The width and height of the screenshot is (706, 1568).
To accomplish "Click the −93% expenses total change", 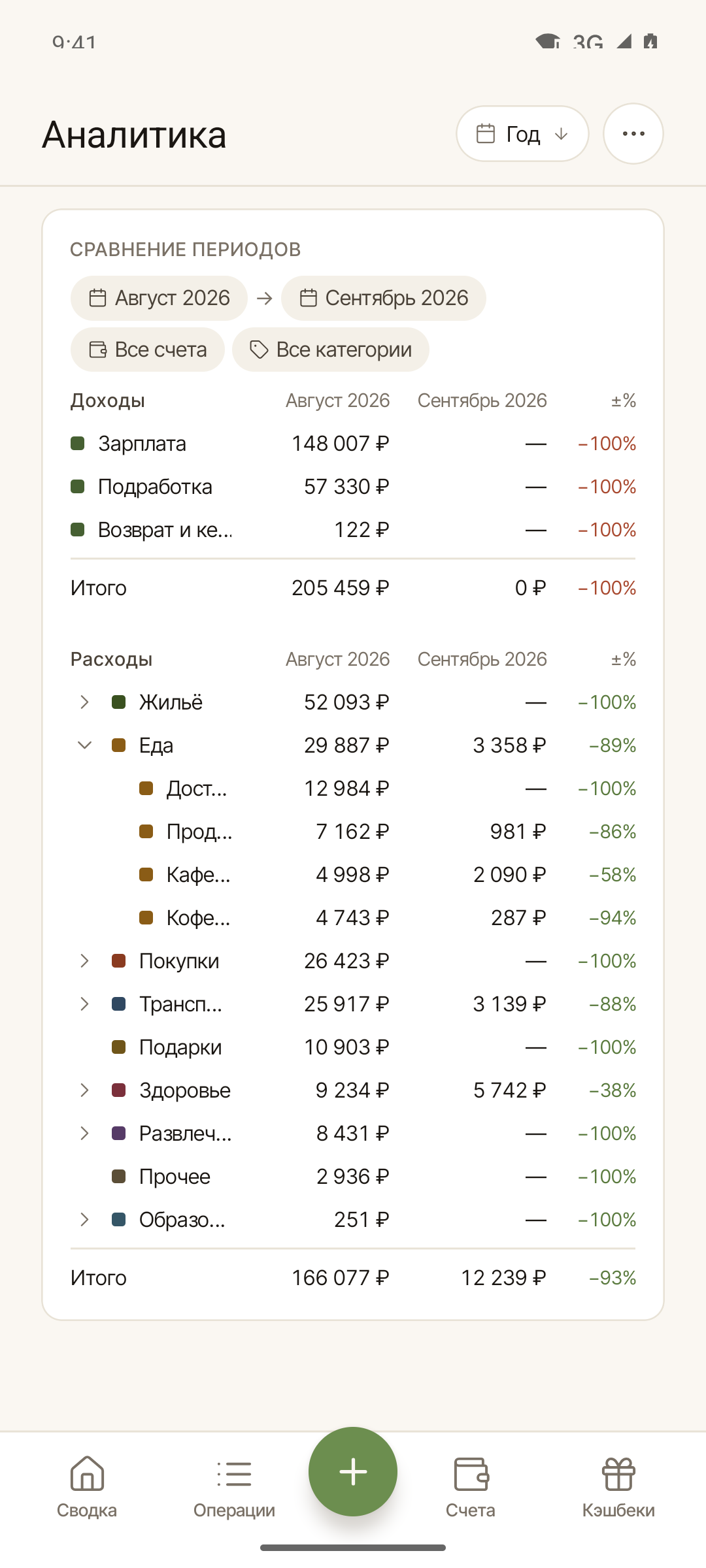I will (x=613, y=1278).
